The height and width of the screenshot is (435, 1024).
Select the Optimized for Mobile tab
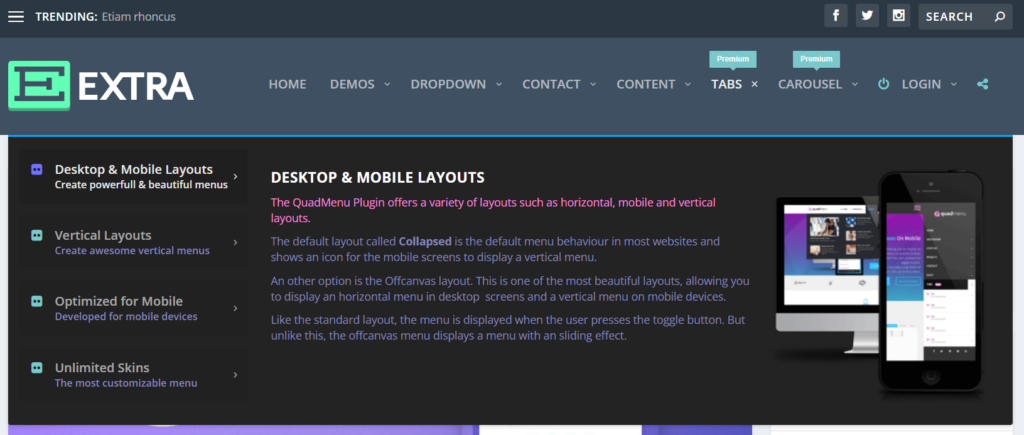point(133,308)
